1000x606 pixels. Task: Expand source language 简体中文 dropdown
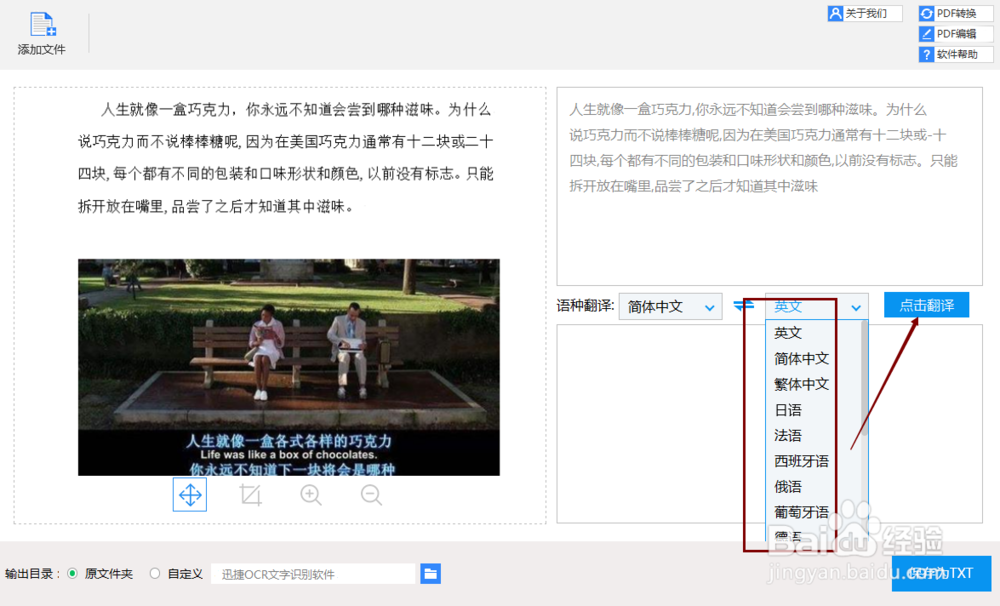click(670, 307)
